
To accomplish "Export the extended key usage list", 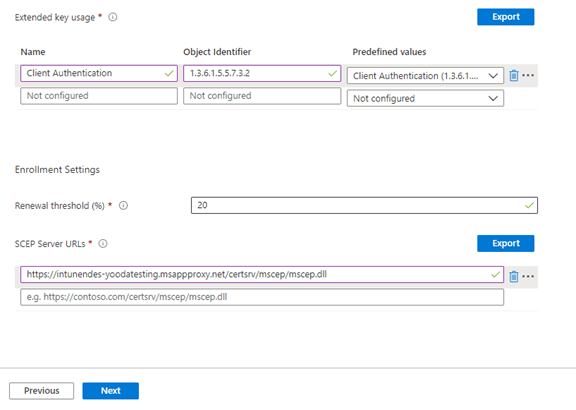I will [x=505, y=17].
